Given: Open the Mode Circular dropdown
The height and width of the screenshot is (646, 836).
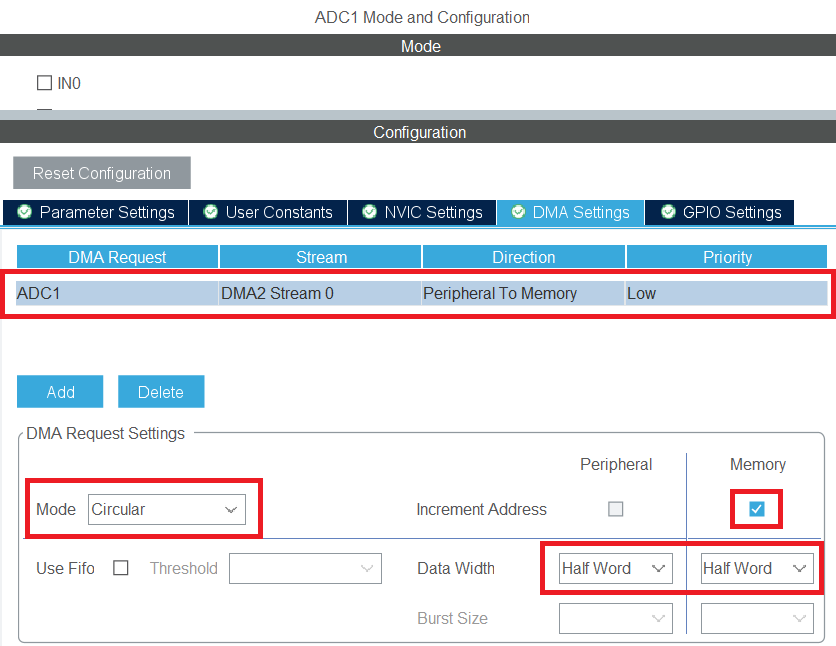Looking at the screenshot, I should click(165, 509).
